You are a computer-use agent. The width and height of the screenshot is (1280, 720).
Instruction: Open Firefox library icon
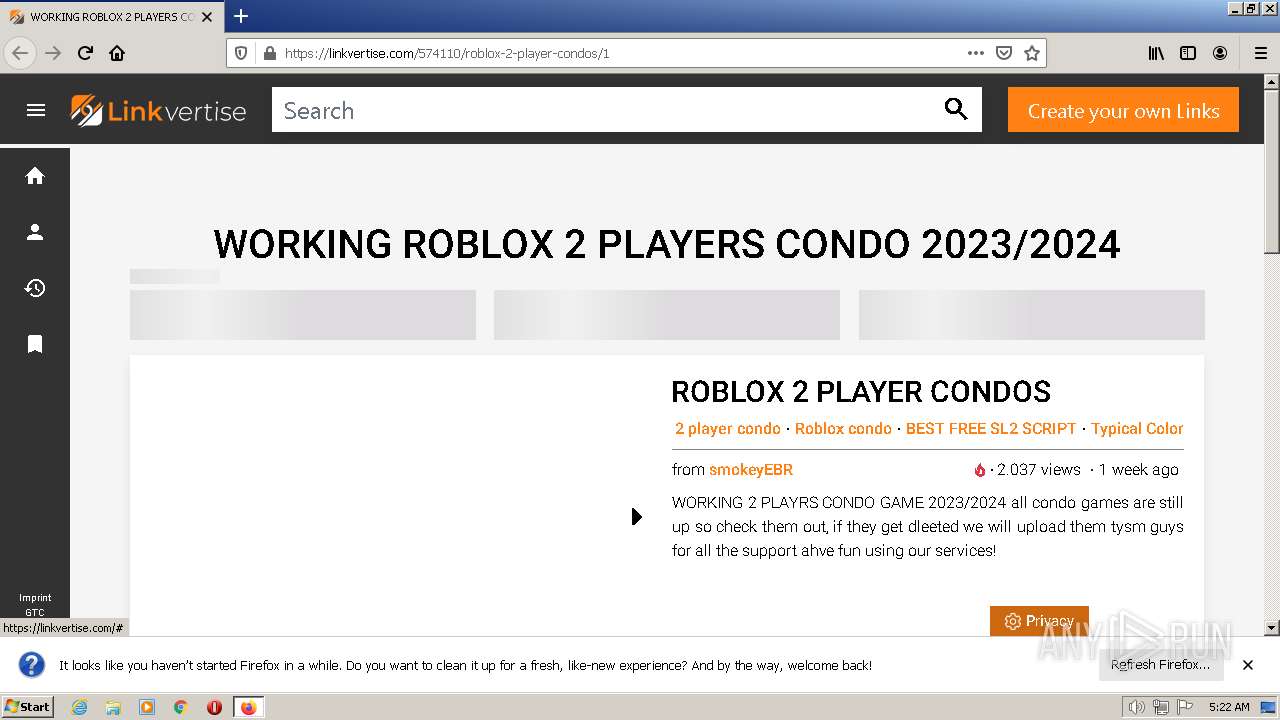coord(1156,53)
